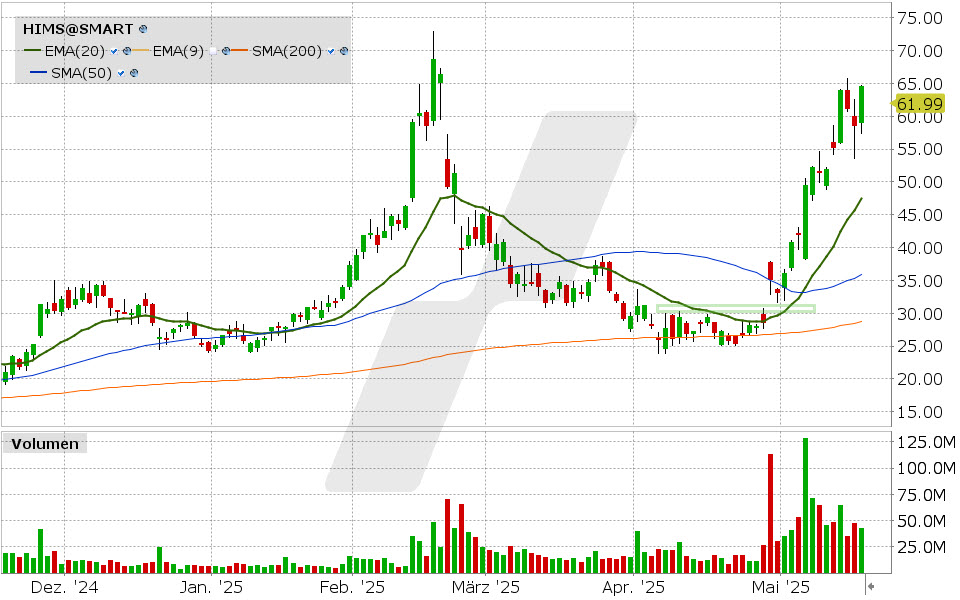Image resolution: width=960 pixels, height=600 pixels.
Task: Uncheck the SMA(200) visibility checkbox
Action: 331,51
